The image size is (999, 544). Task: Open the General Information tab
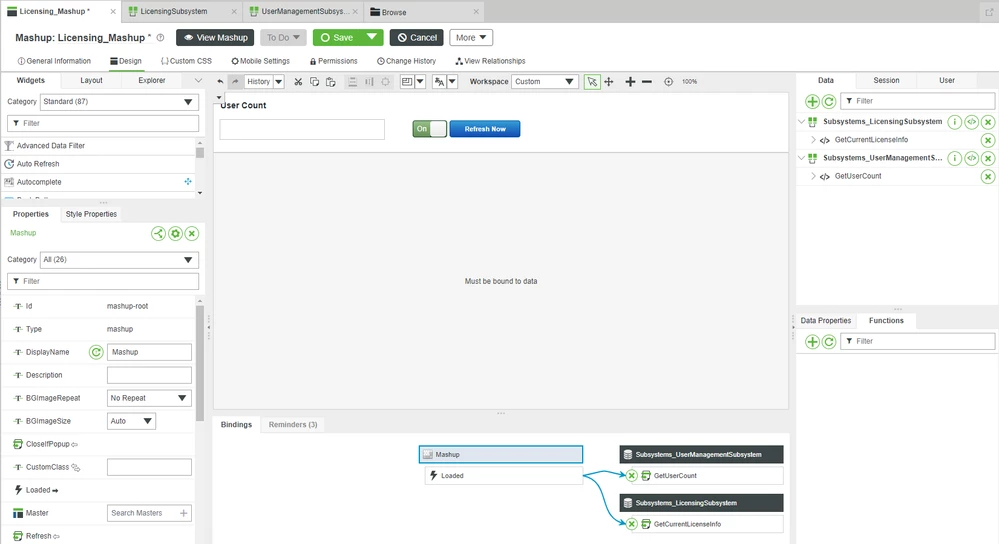point(54,61)
